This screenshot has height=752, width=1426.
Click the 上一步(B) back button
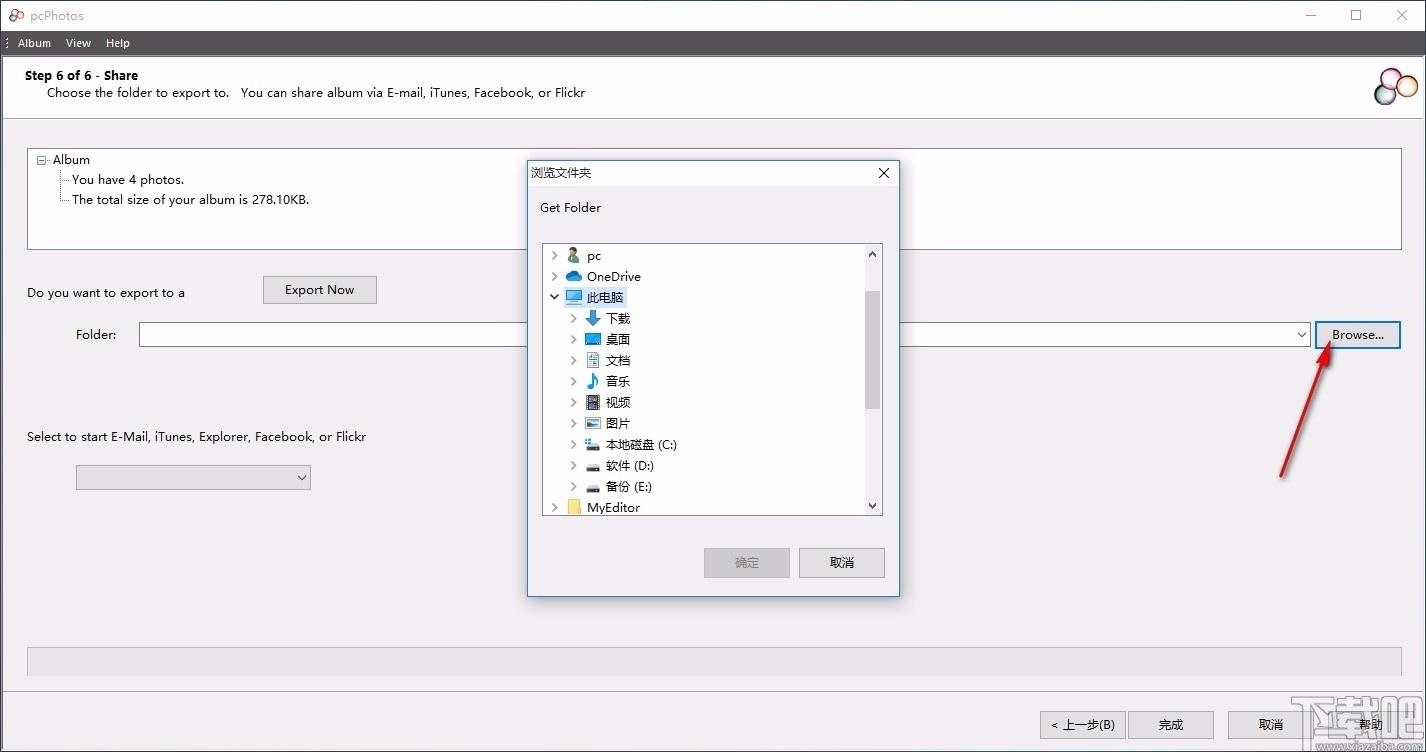click(1083, 725)
